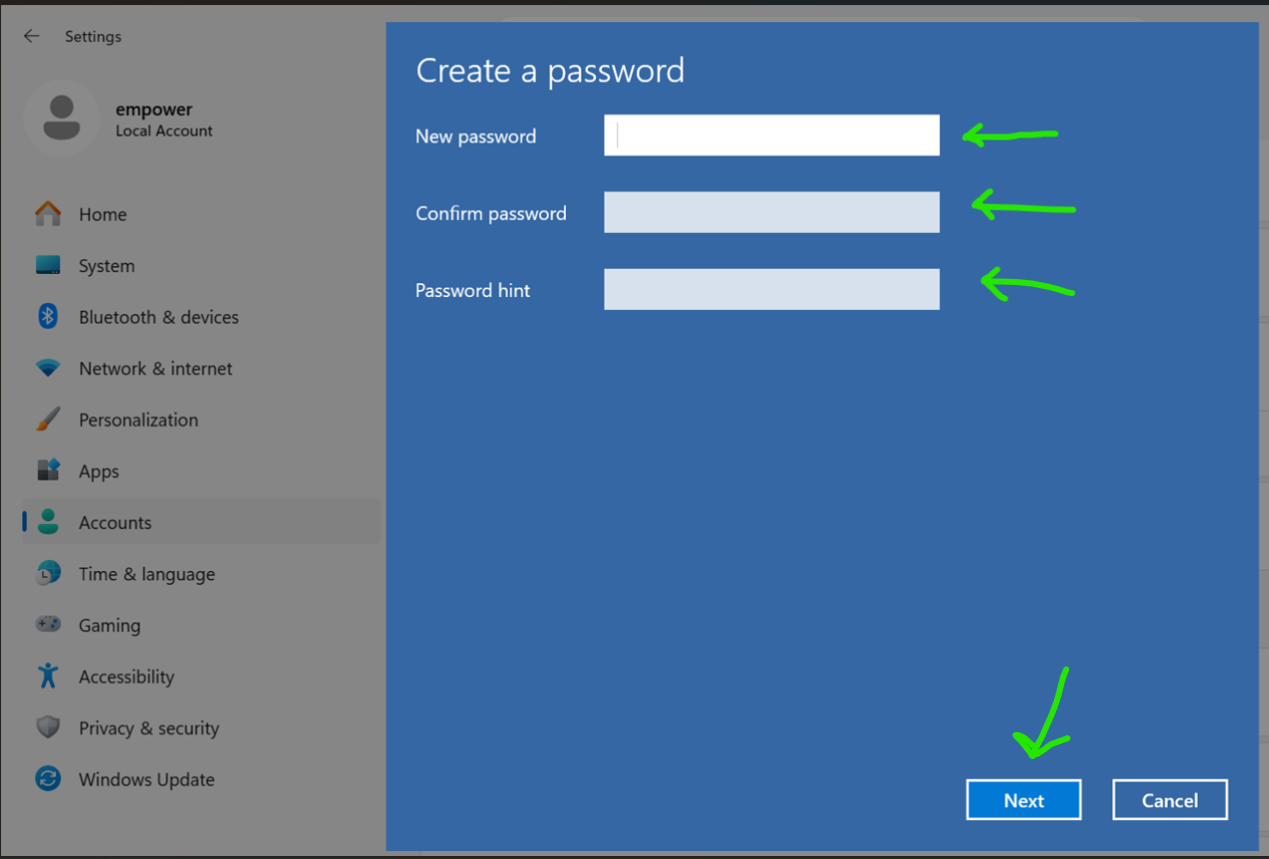Click the 'Password hint' label text

[x=473, y=290]
